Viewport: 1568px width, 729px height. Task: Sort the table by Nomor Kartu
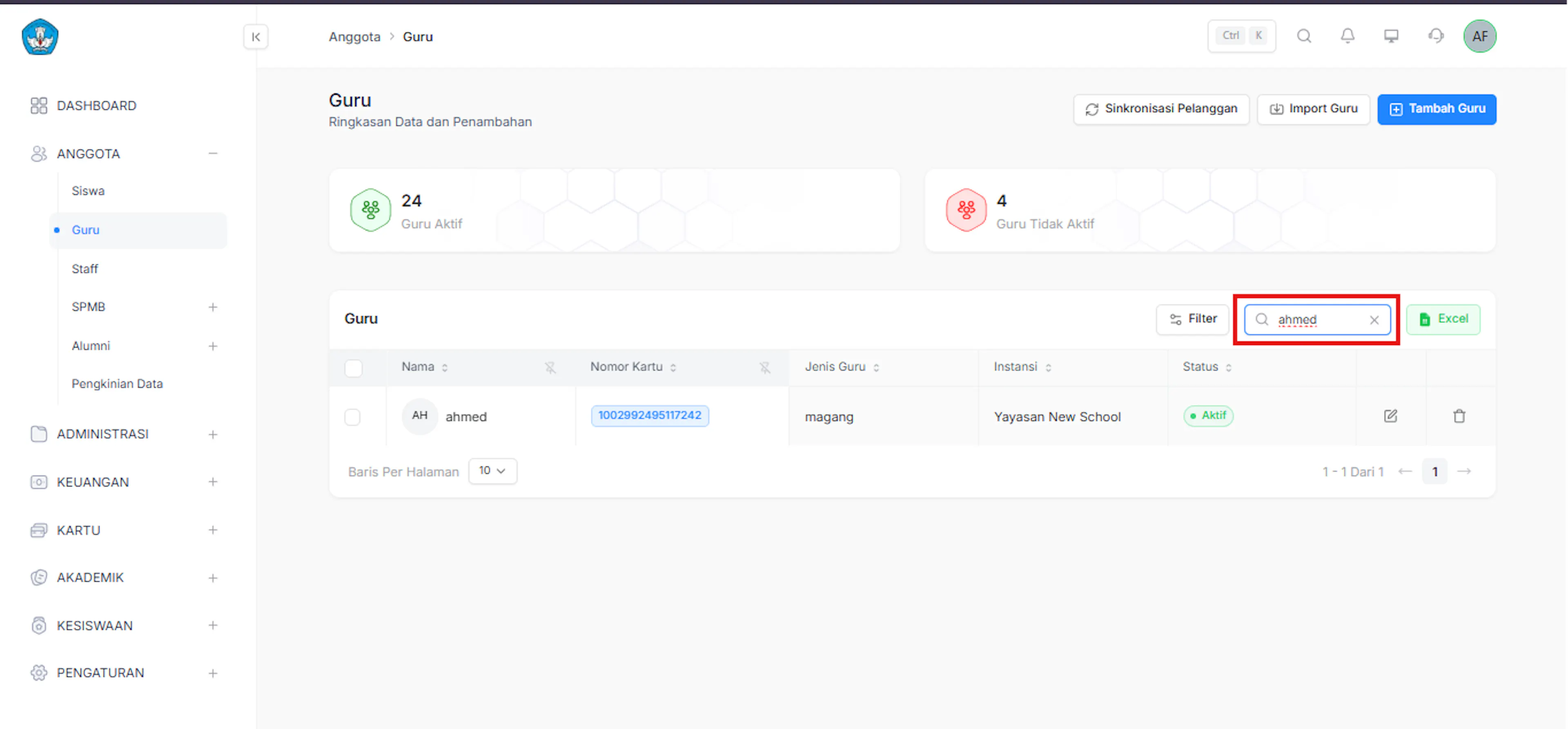click(673, 367)
